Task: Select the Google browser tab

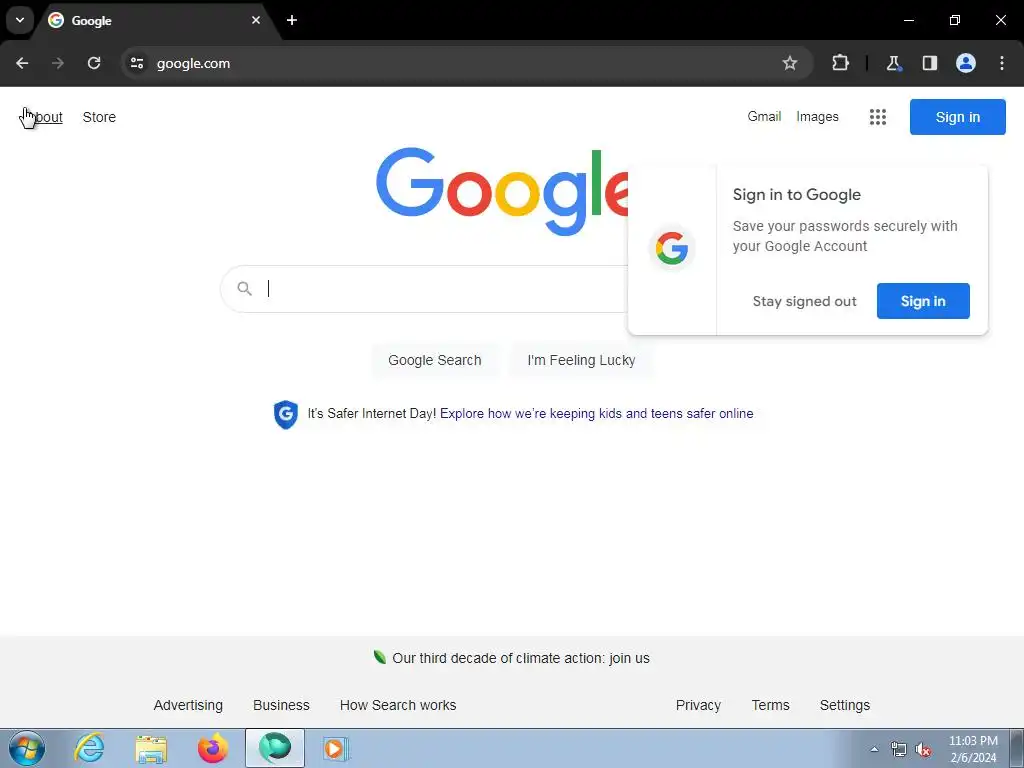Action: [155, 20]
